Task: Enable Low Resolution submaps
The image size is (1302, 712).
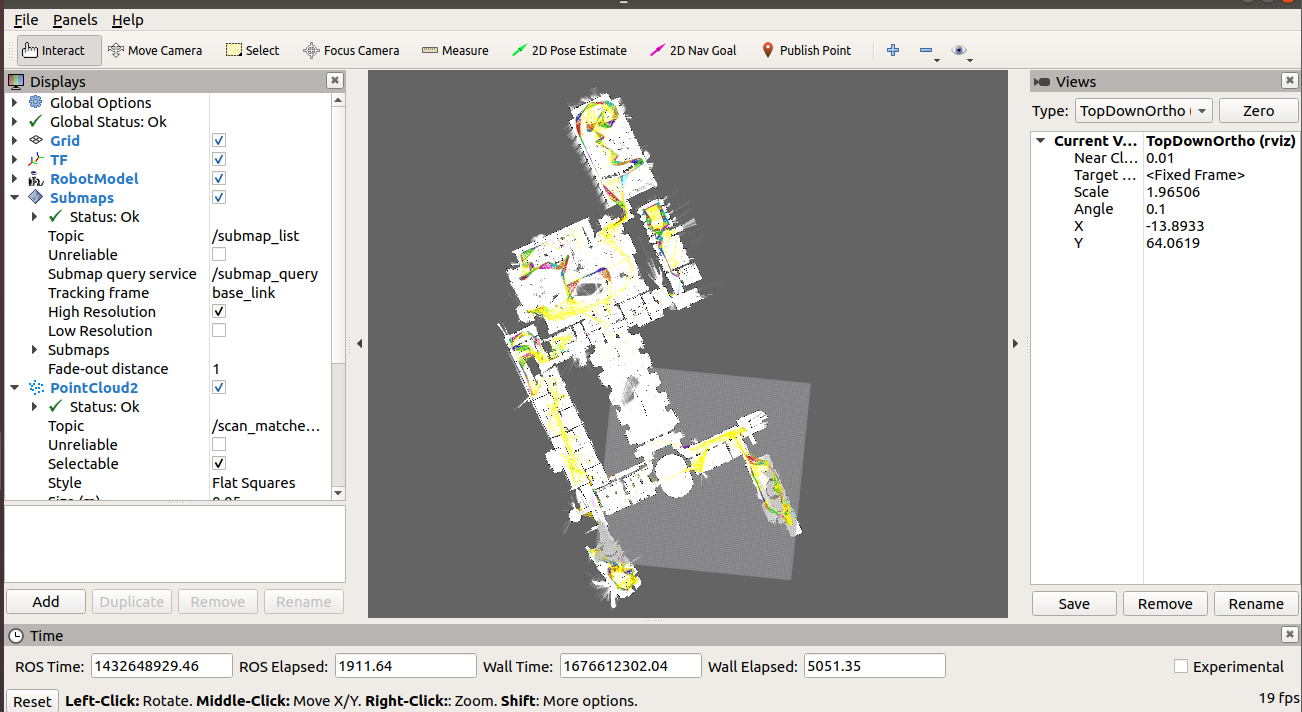Action: [218, 330]
